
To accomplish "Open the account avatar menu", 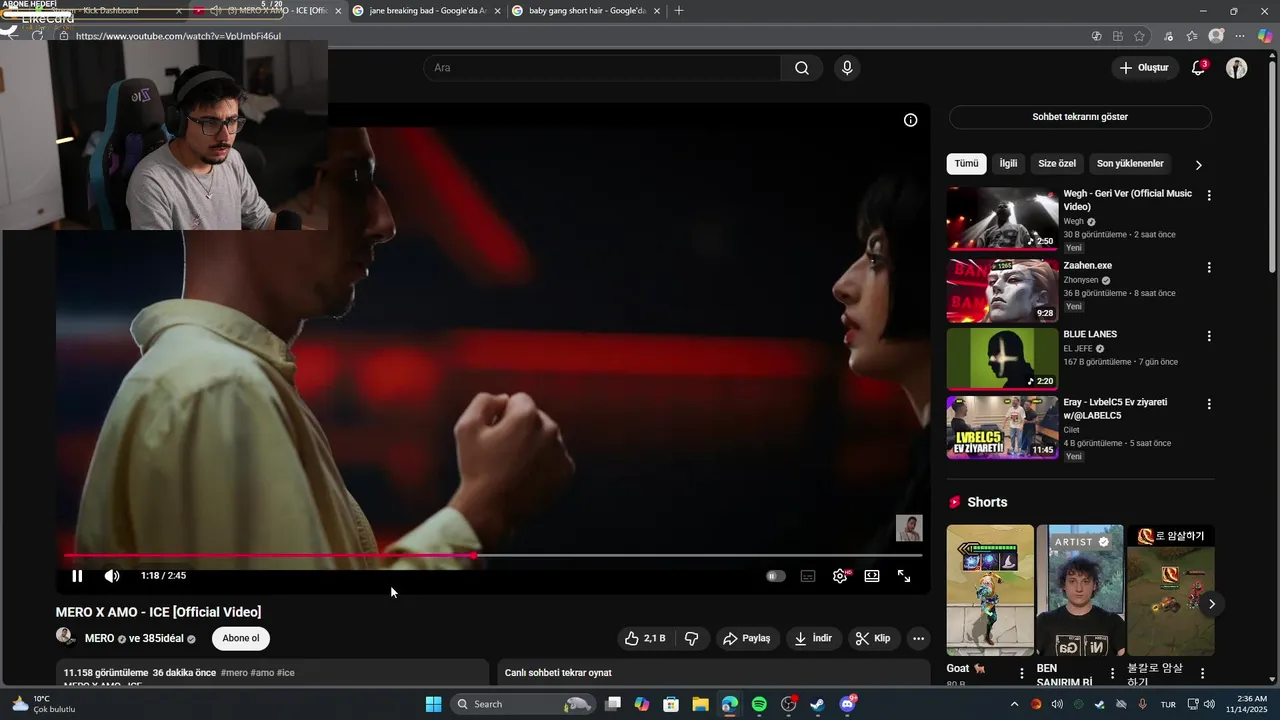I will point(1237,68).
